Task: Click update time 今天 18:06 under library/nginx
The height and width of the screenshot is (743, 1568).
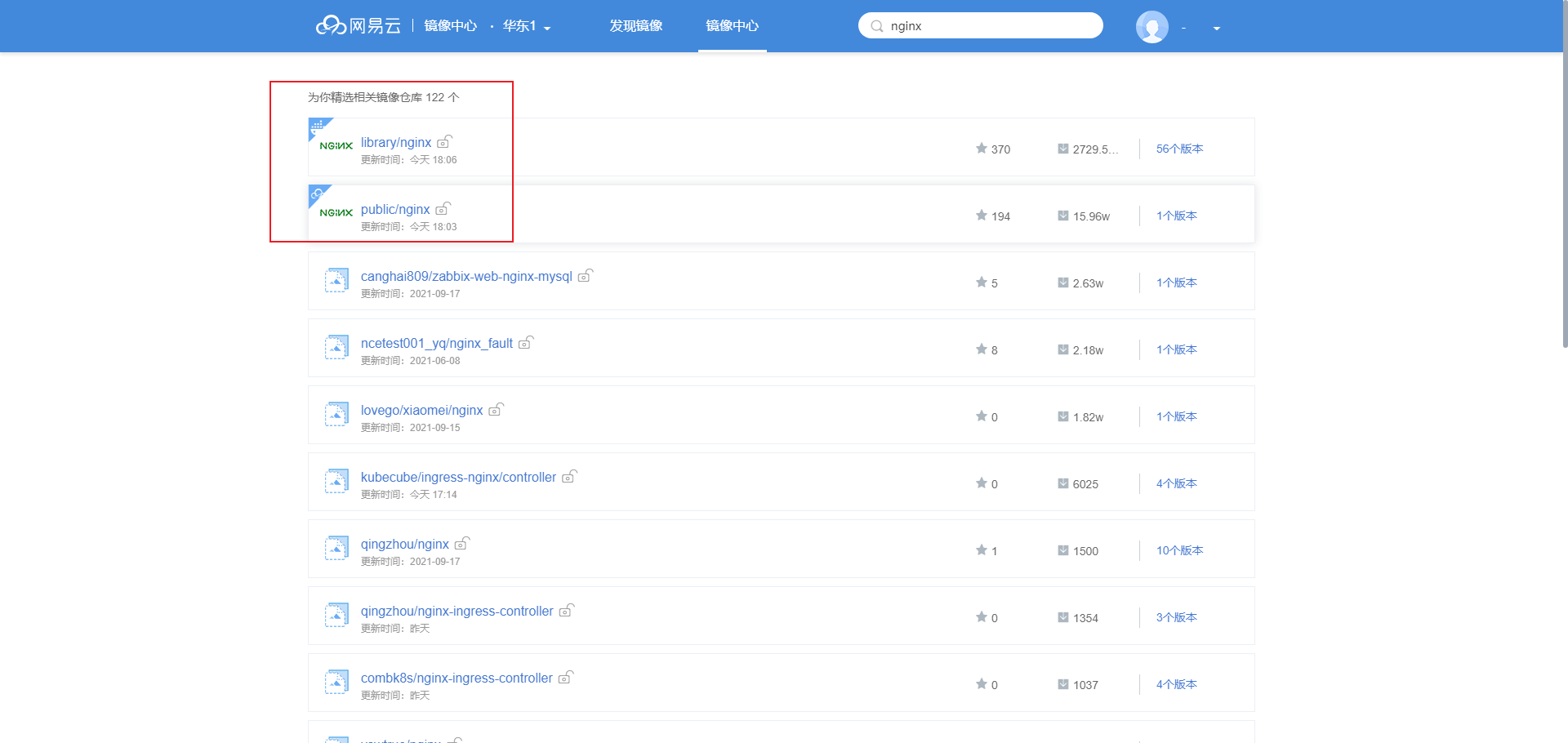Action: click(x=434, y=160)
